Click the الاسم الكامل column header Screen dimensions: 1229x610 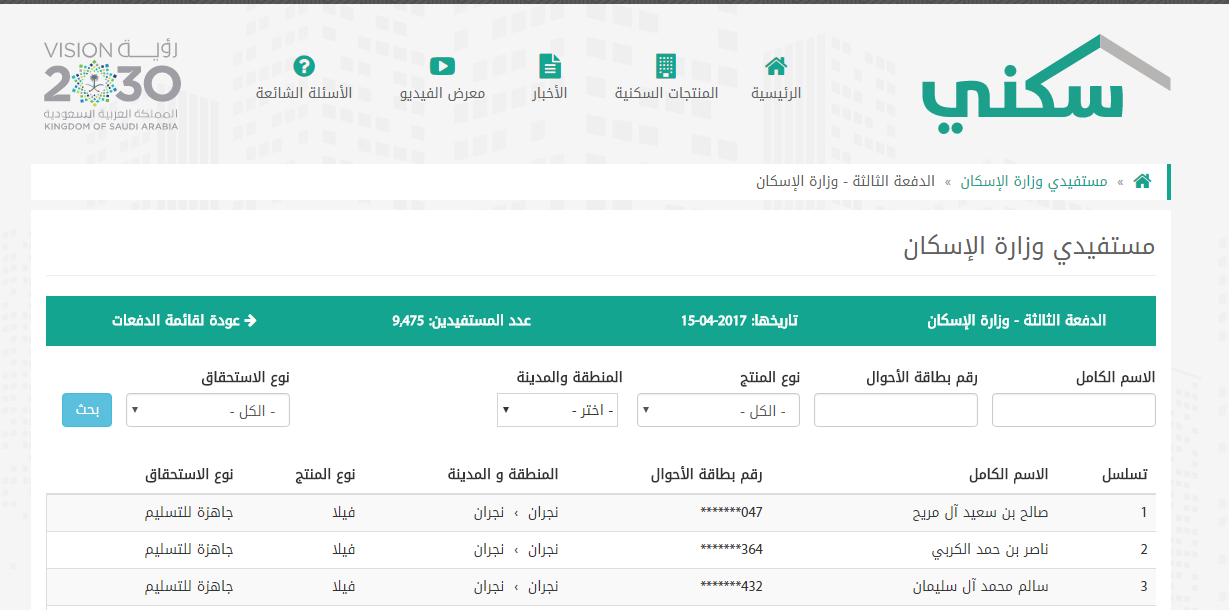pyautogui.click(x=1009, y=473)
